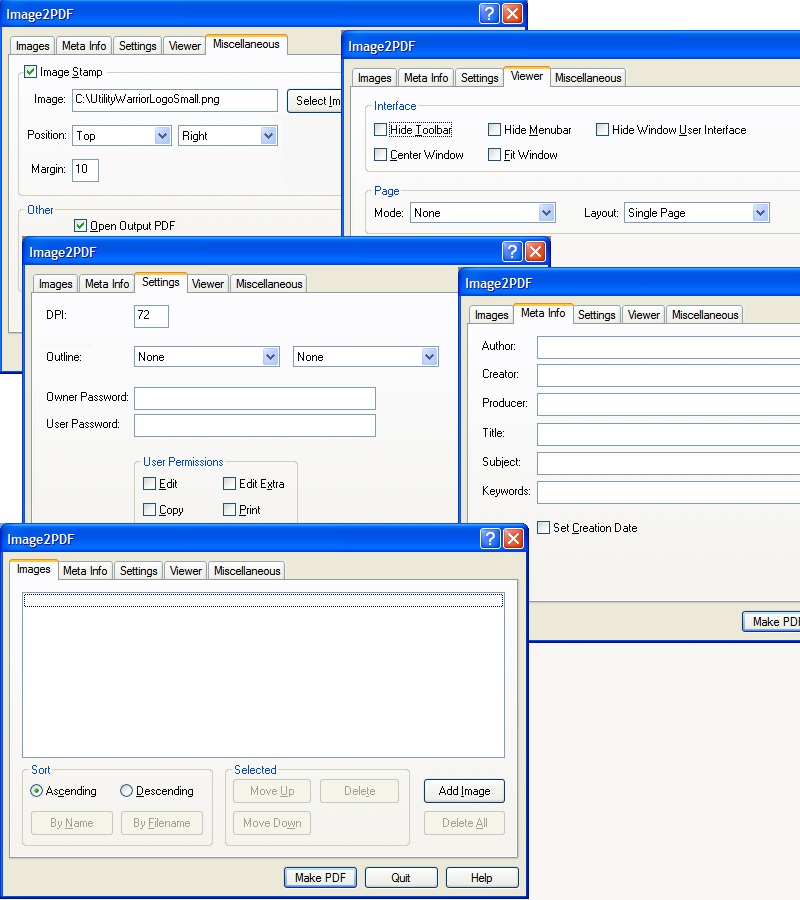The height and width of the screenshot is (900, 800).
Task: Click the By Filename sort button
Action: [x=162, y=823]
